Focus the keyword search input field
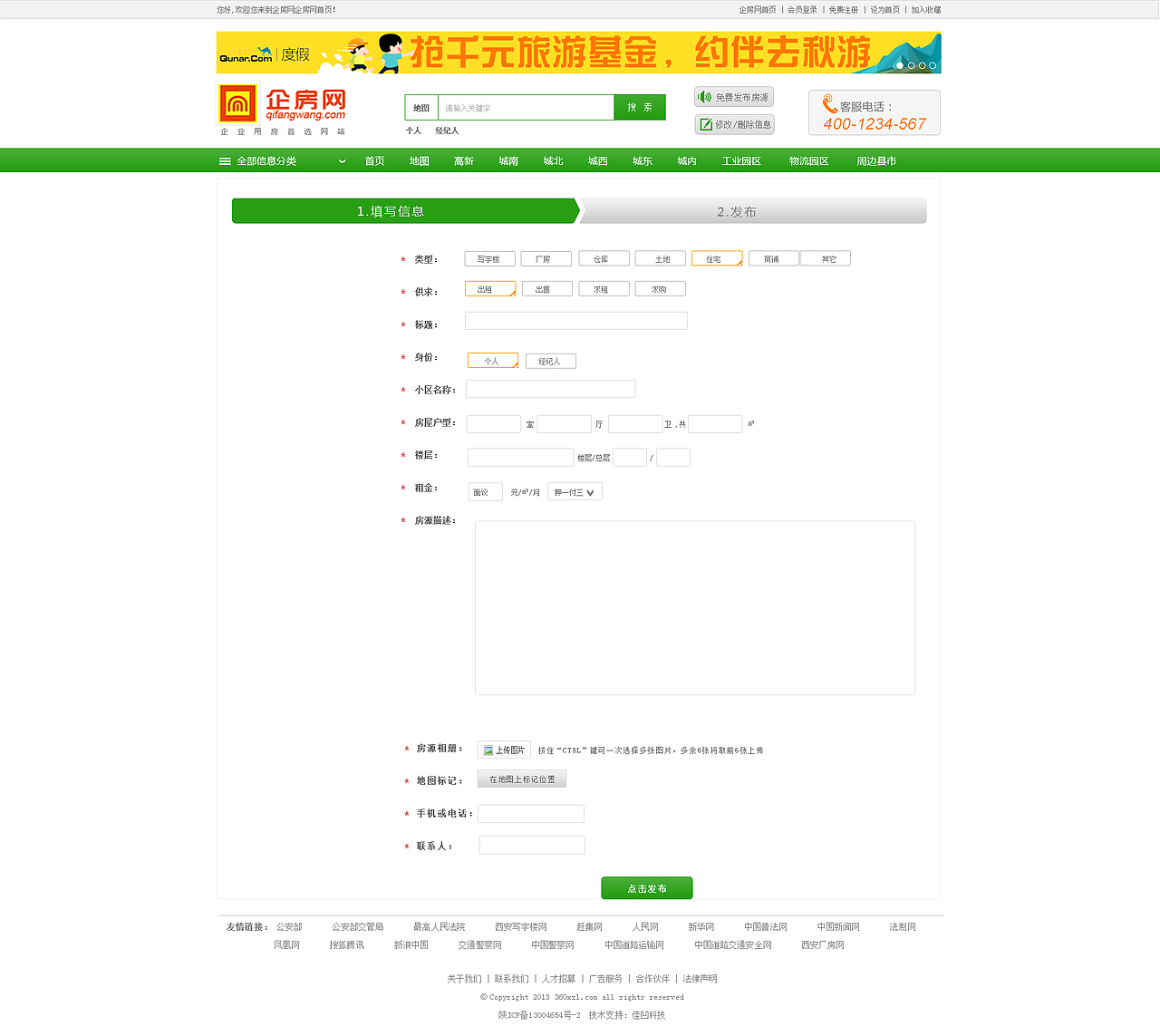 tap(526, 108)
